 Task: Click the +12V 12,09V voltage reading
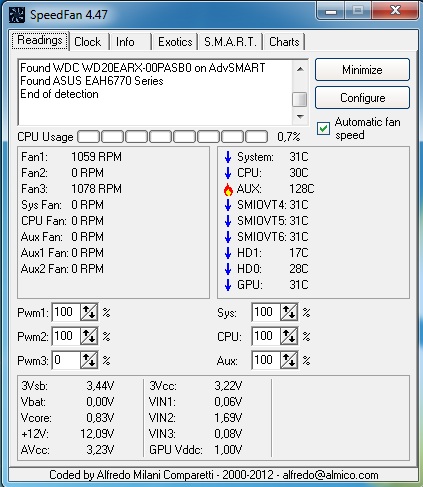(x=97, y=434)
